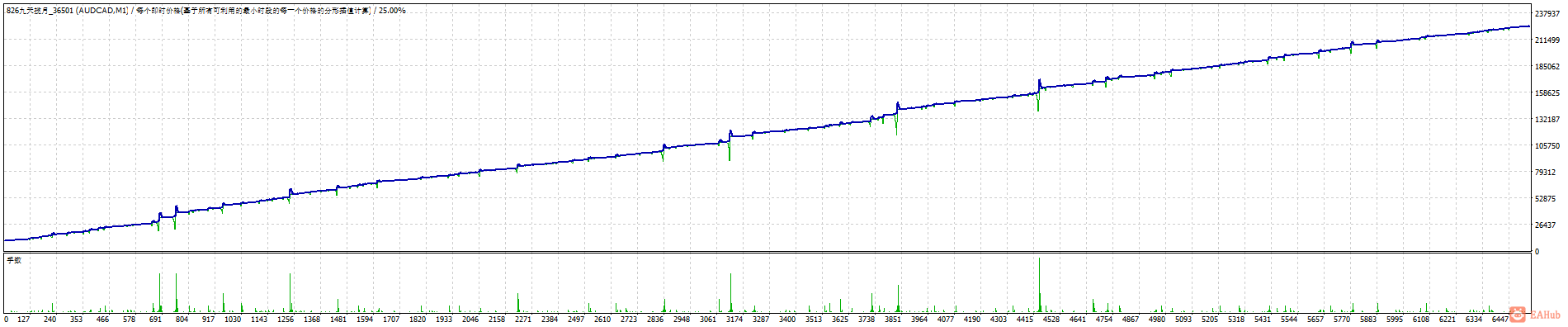Click trade number 6221 on the axis
Viewport: 1568px width, 327px height.
click(x=1448, y=319)
